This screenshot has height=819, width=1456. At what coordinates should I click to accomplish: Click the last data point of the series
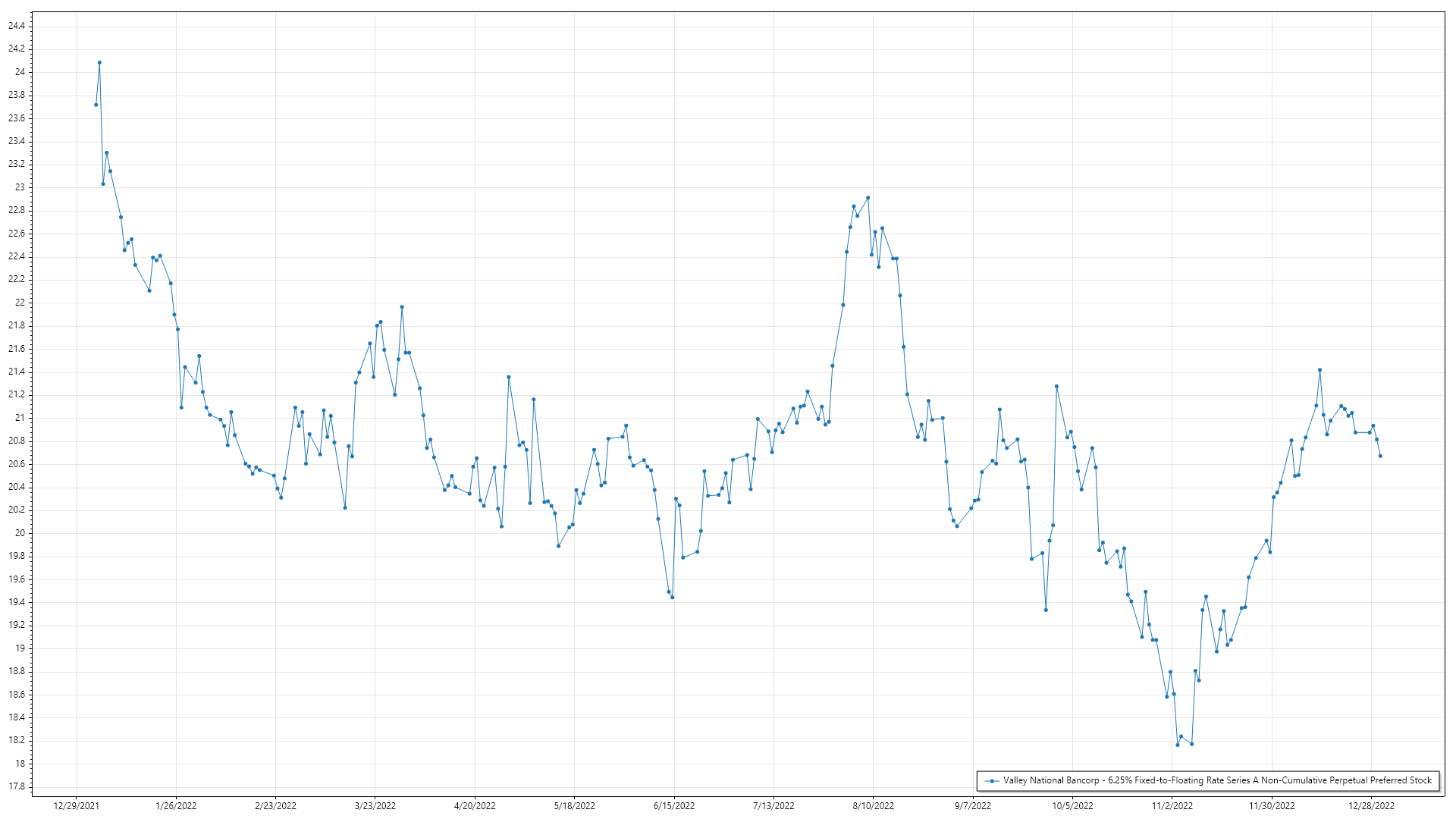point(1380,456)
